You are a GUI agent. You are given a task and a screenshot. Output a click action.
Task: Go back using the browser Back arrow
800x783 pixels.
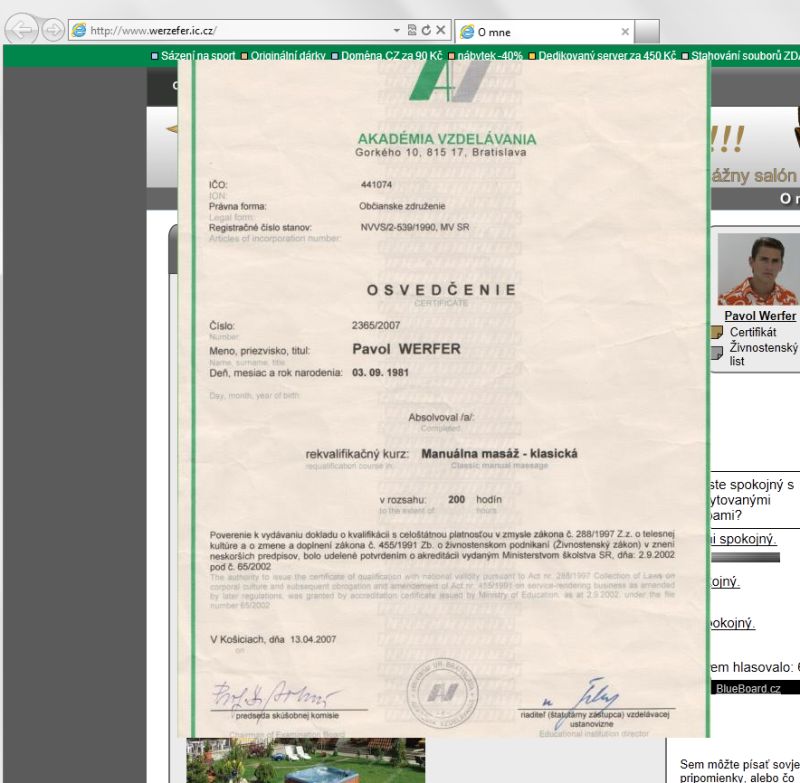pos(21,30)
